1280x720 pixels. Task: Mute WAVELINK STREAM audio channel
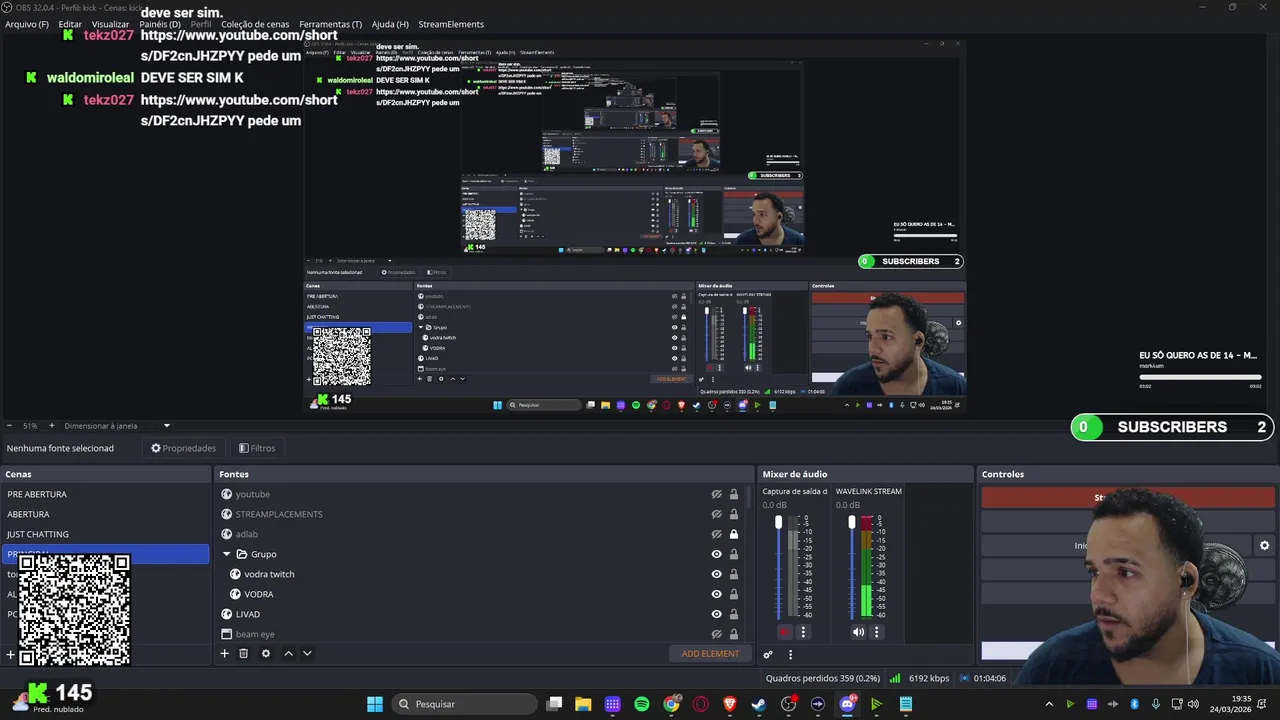click(858, 632)
